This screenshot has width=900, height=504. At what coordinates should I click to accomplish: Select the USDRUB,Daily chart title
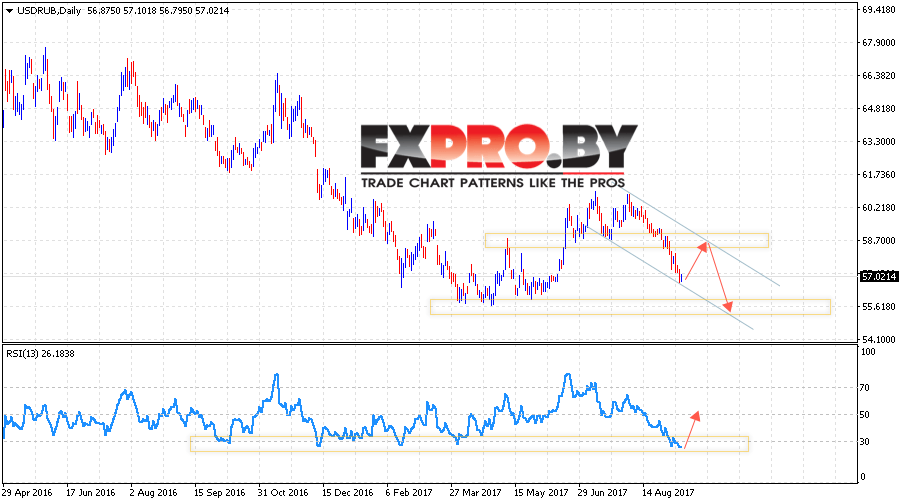point(49,10)
